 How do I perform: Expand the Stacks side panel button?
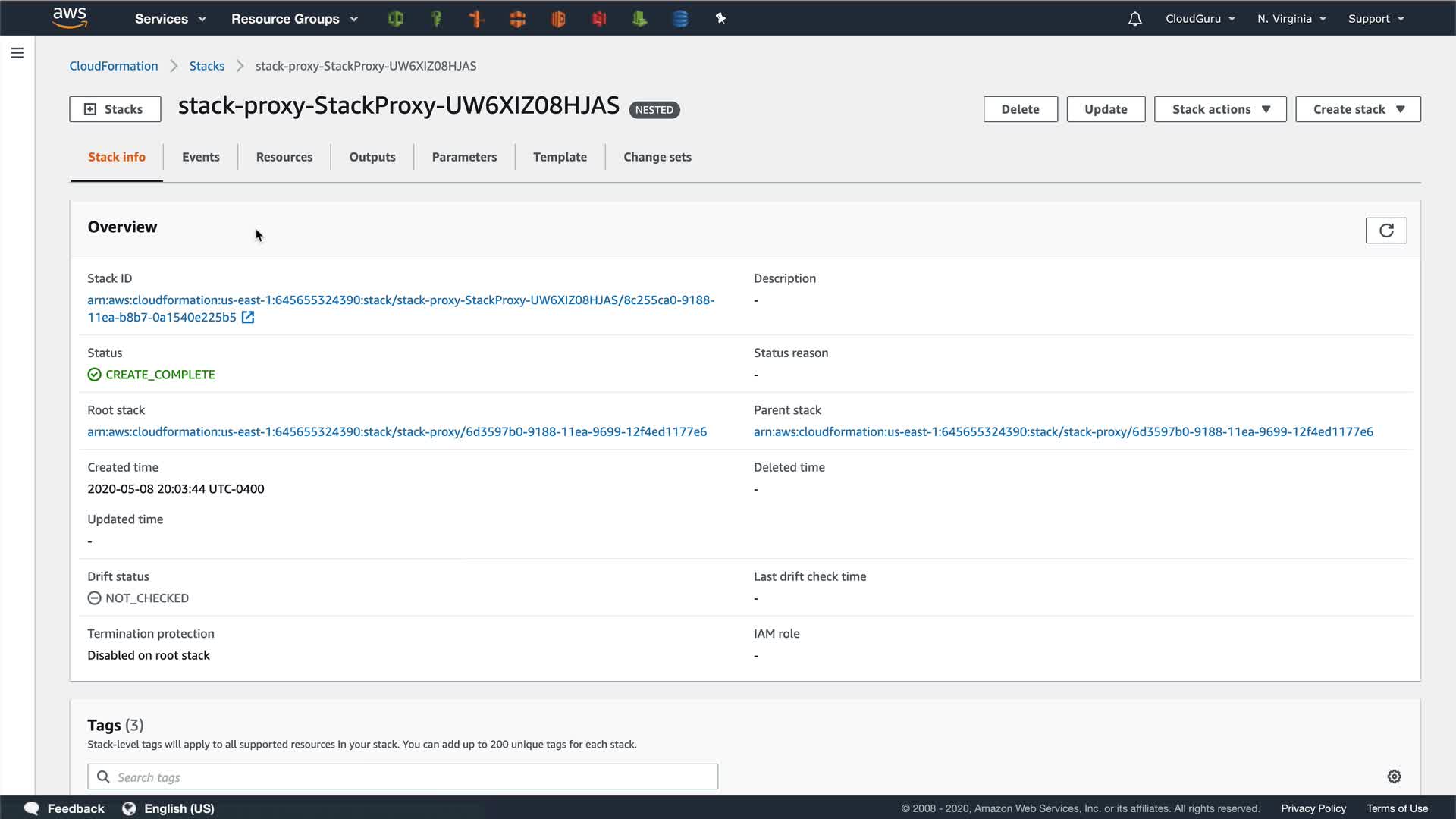115,109
